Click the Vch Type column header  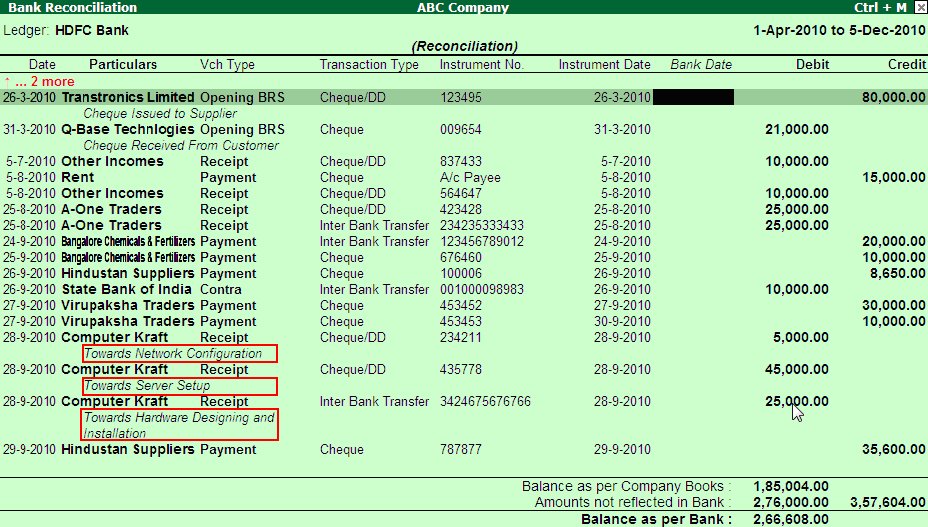tap(227, 65)
